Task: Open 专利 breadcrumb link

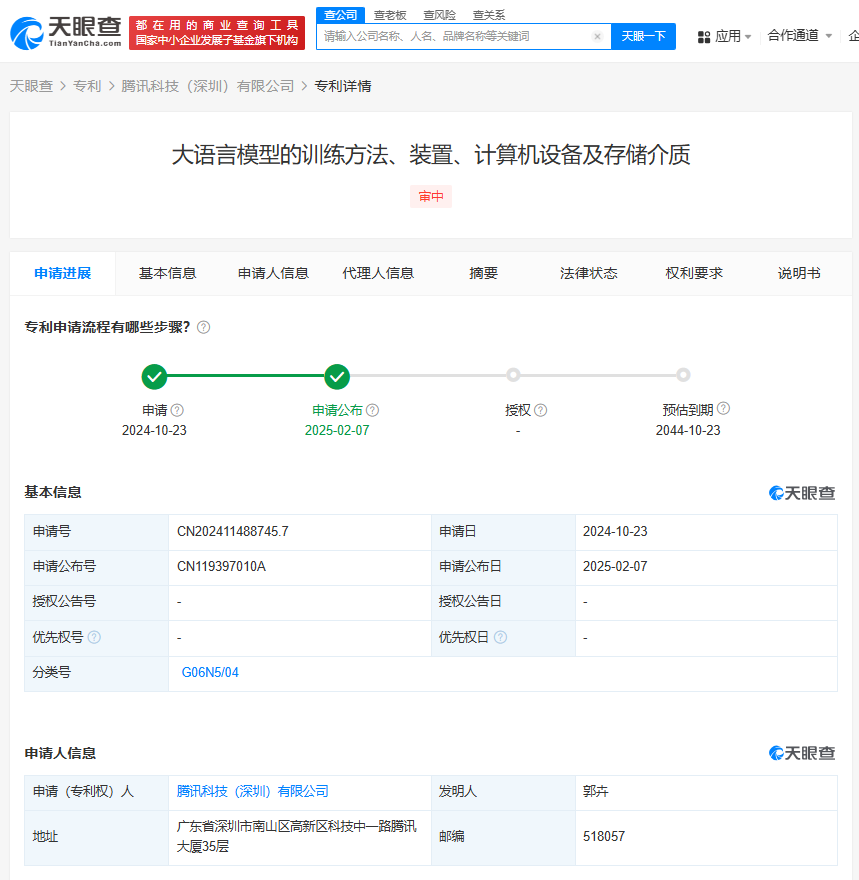Action: click(87, 86)
